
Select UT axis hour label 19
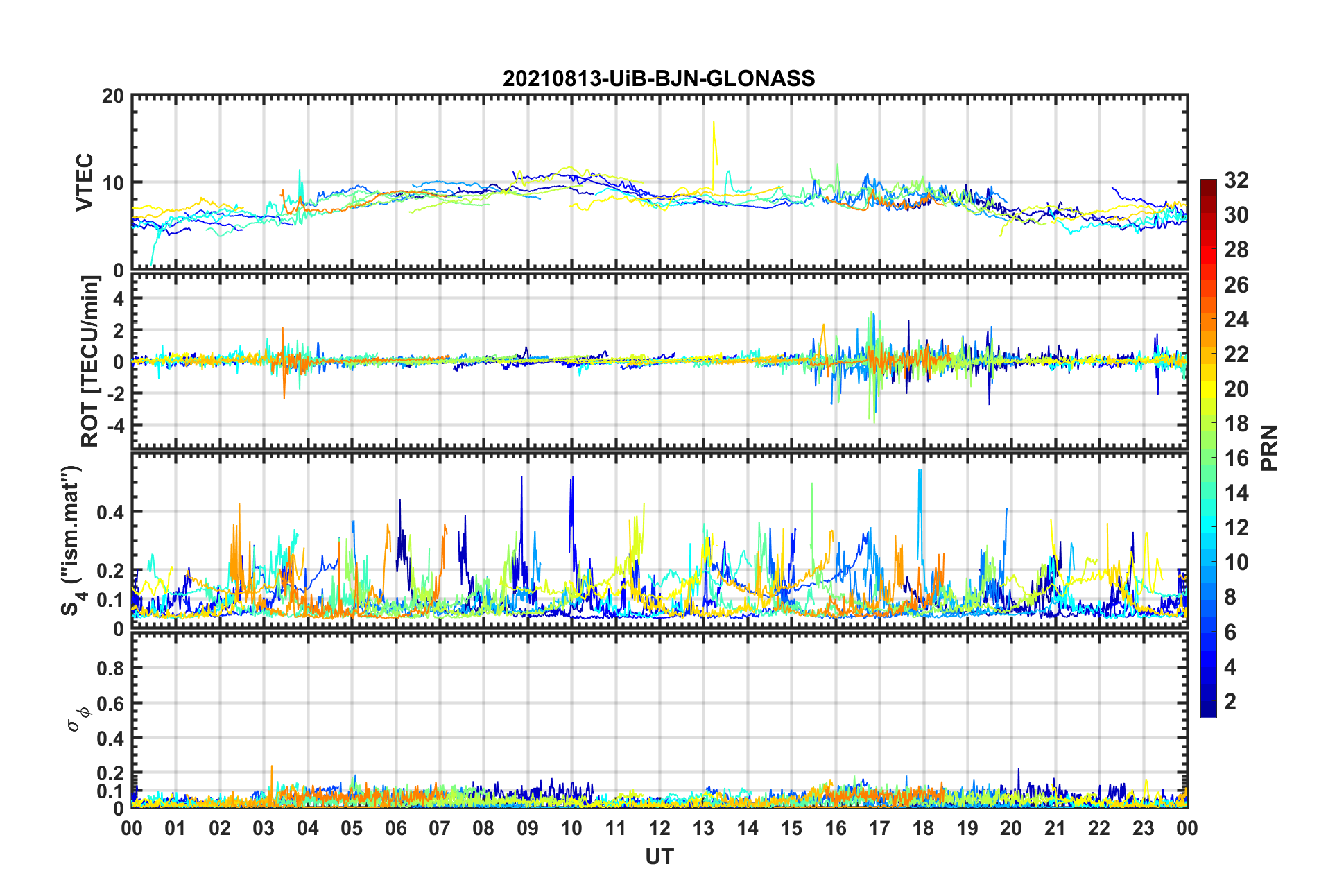pos(967,828)
